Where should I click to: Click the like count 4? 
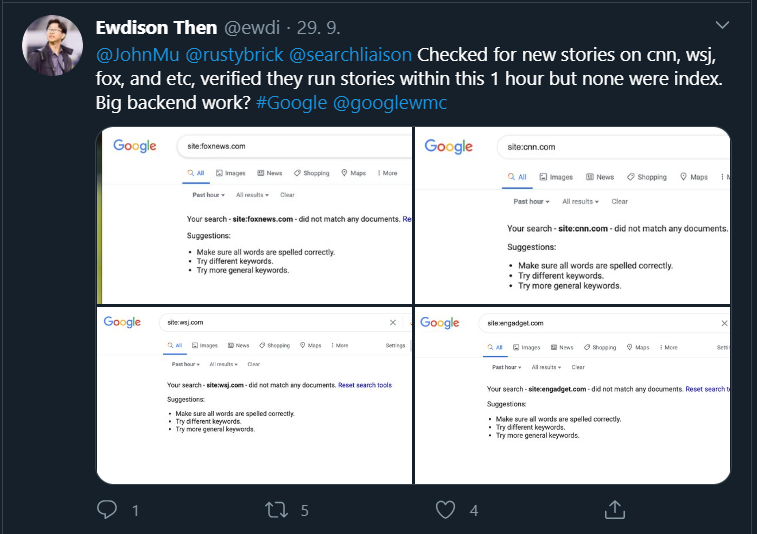tap(474, 510)
